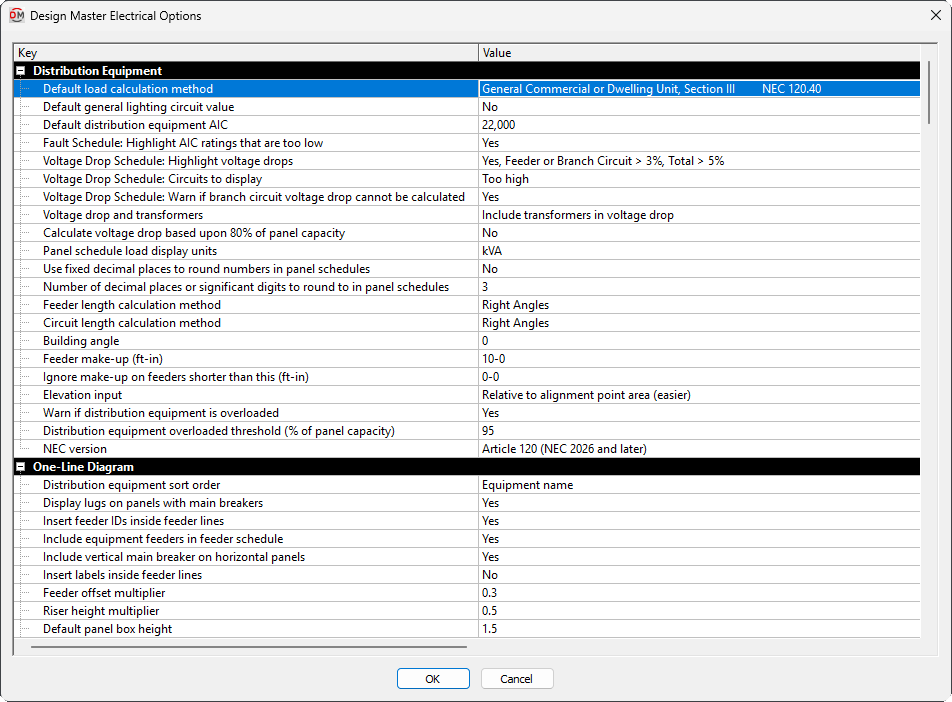Screen dimensions: 952x702
Task: Click OK to confirm options
Action: (432, 679)
